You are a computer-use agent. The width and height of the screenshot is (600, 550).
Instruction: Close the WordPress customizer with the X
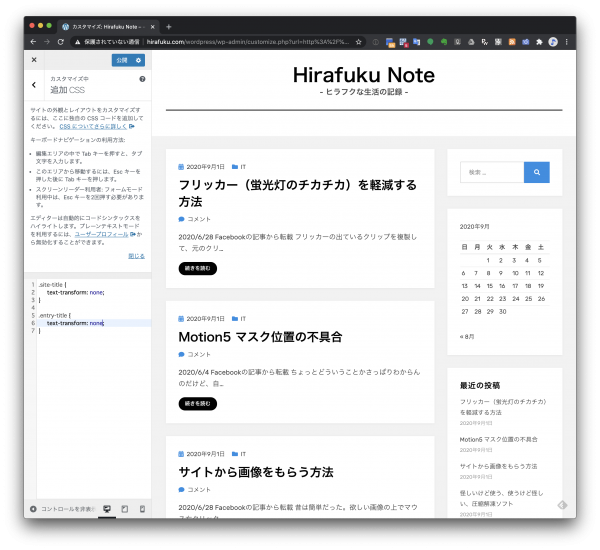click(33, 60)
